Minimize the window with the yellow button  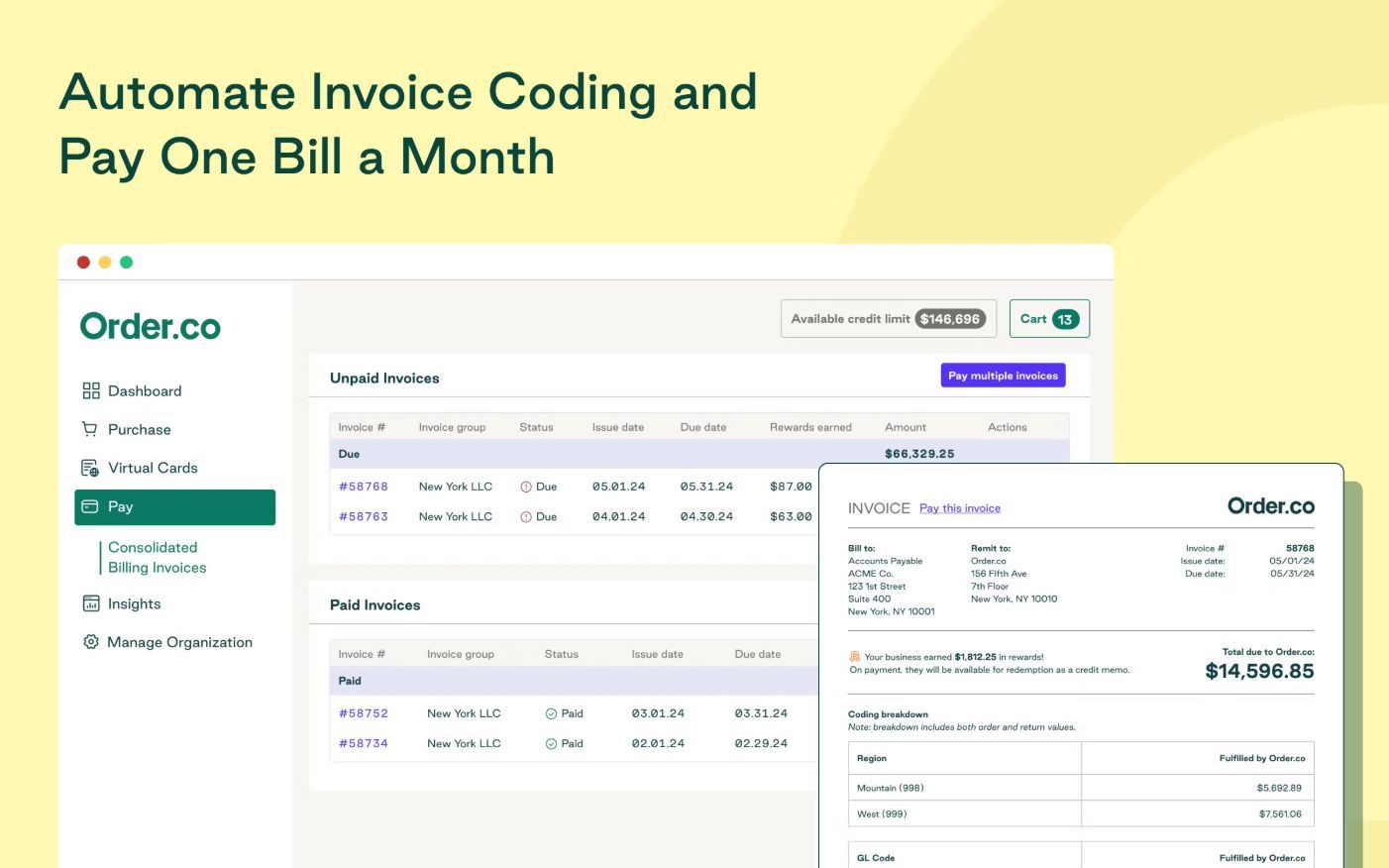tap(105, 263)
